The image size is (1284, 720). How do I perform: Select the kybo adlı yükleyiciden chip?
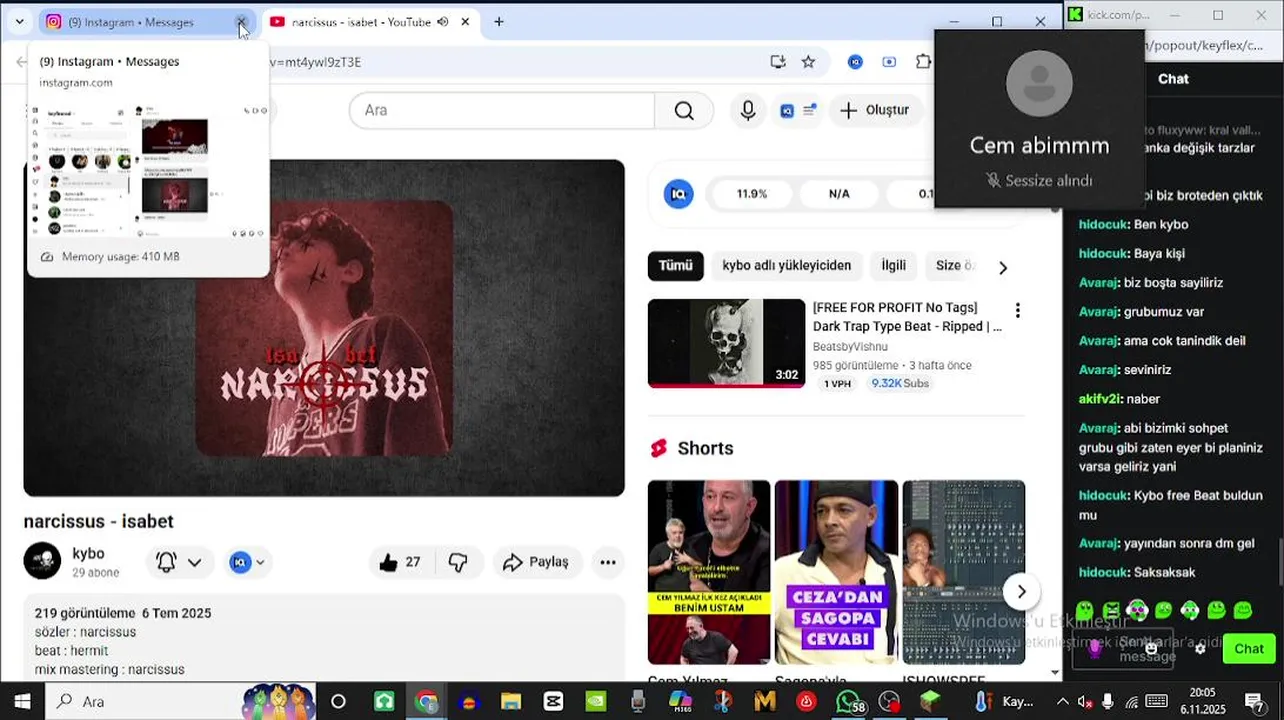click(x=787, y=266)
